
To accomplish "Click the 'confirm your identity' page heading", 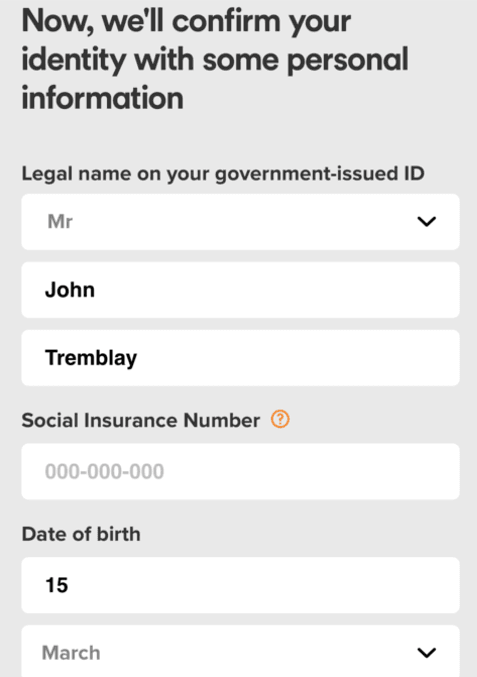I will tap(215, 59).
